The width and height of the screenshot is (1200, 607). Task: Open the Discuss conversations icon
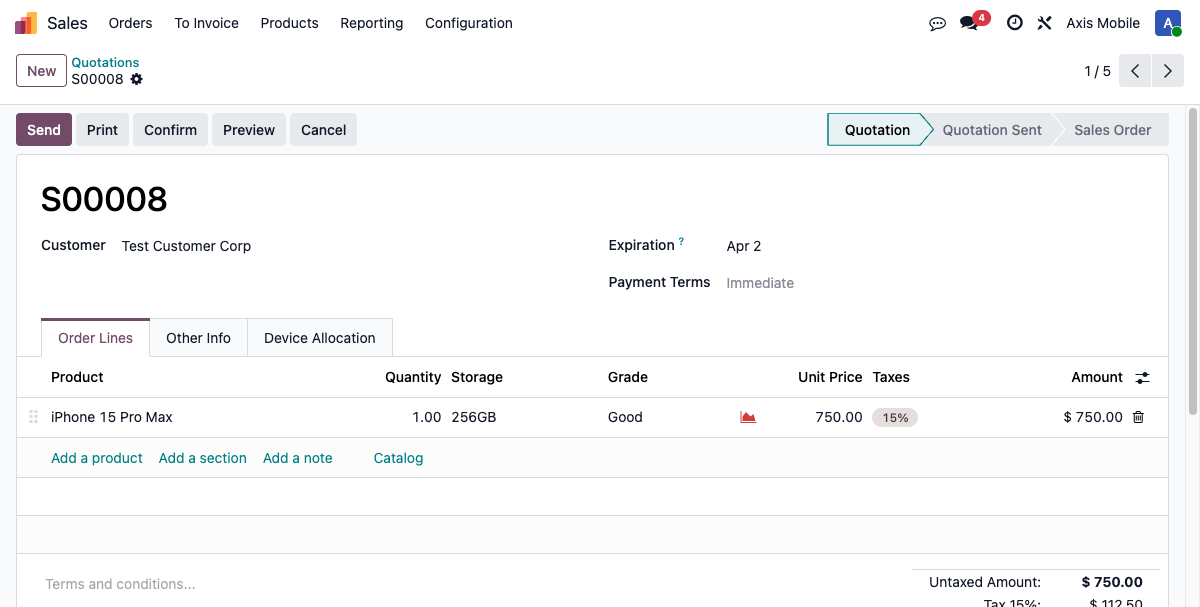937,23
